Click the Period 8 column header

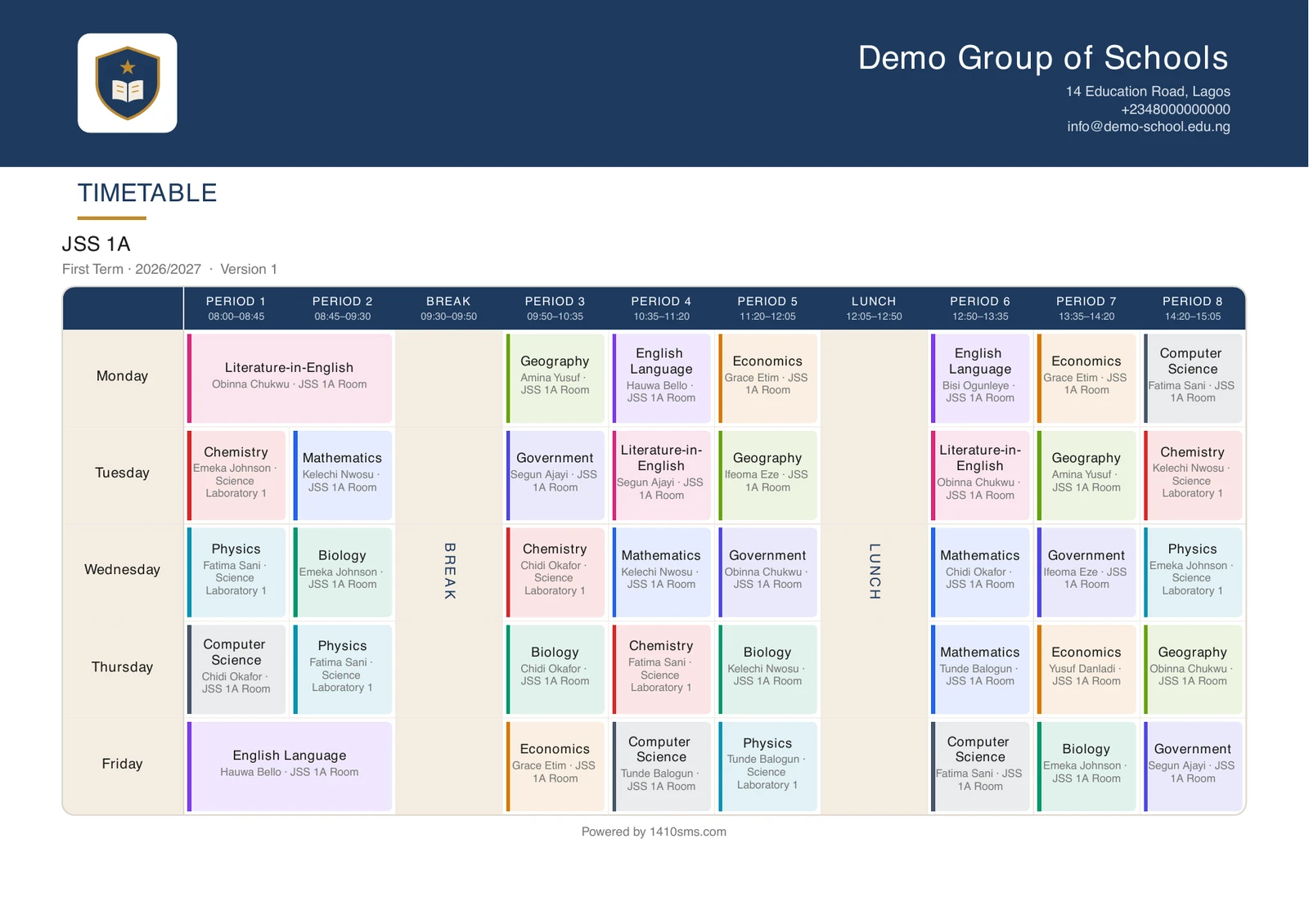point(1193,308)
